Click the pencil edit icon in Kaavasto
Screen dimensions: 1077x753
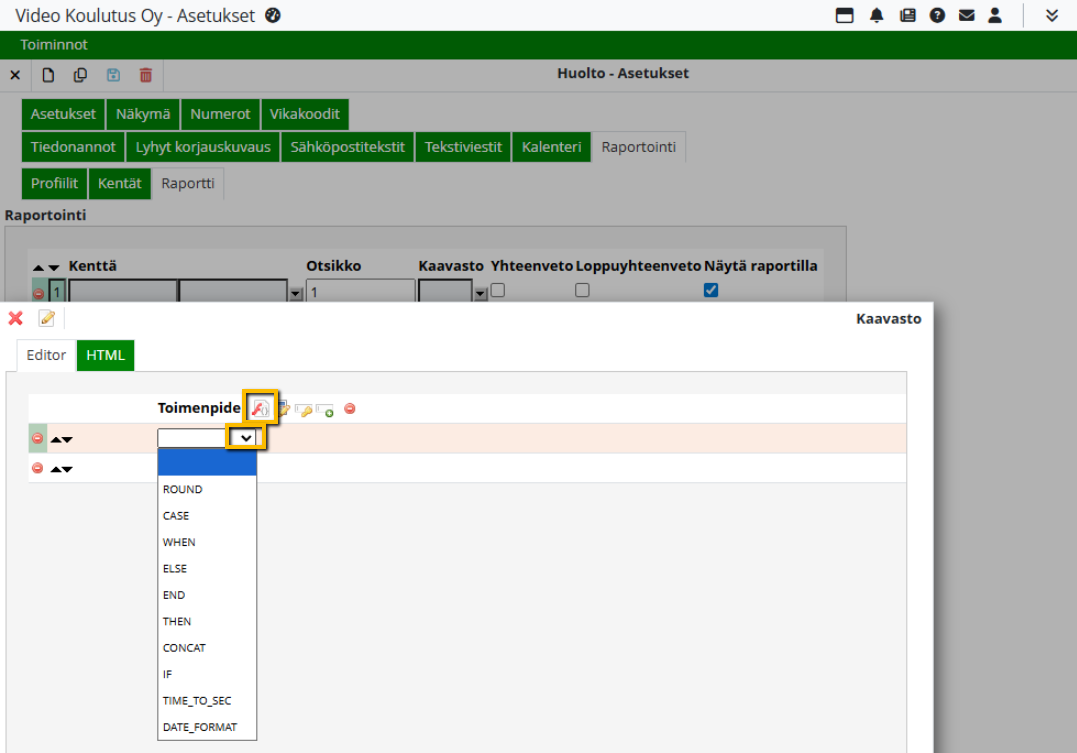tap(47, 318)
